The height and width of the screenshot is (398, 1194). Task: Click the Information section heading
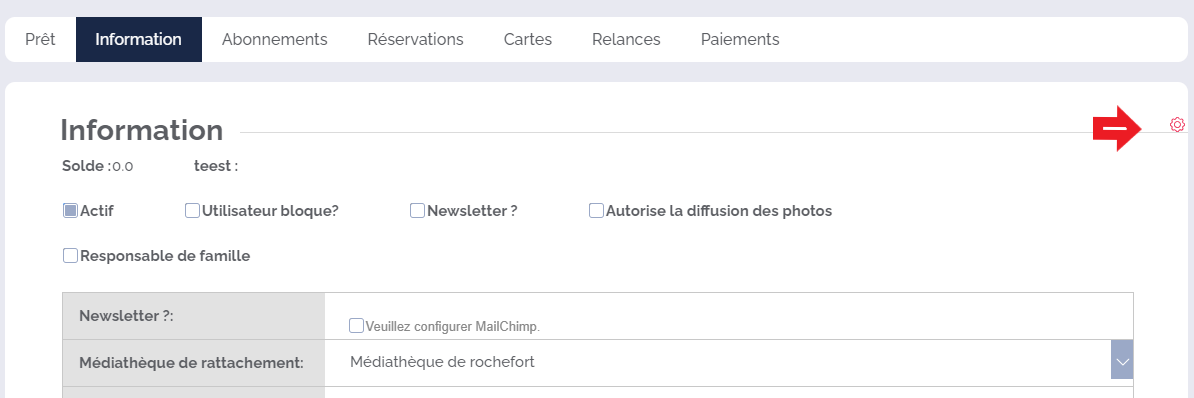click(x=142, y=130)
